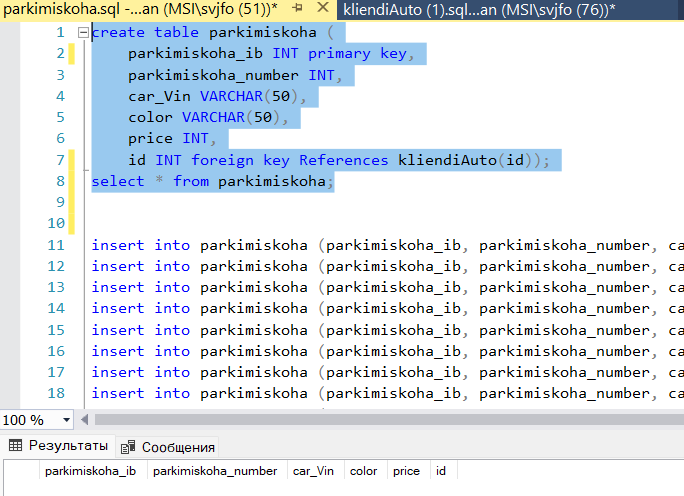
Task: Select the parkimiskoha_number column header
Action: pyautogui.click(x=215, y=471)
